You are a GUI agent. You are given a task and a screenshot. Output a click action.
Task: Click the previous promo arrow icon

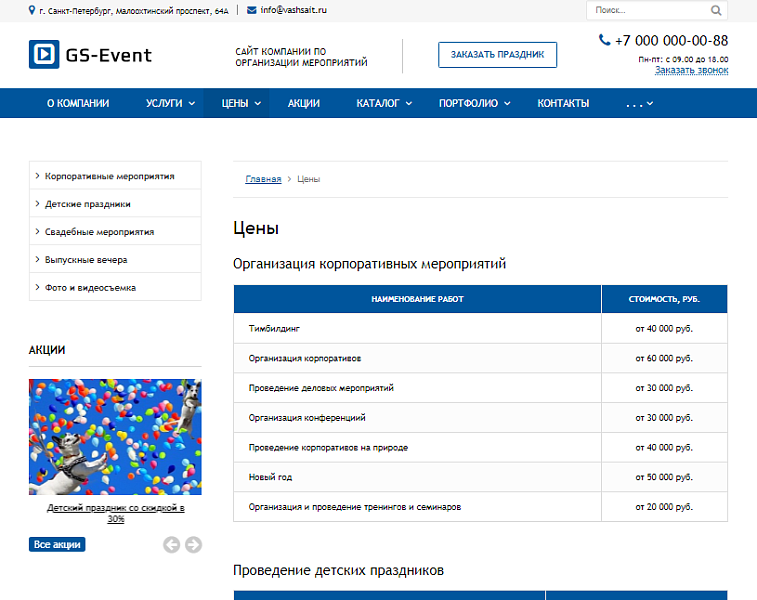click(x=171, y=545)
